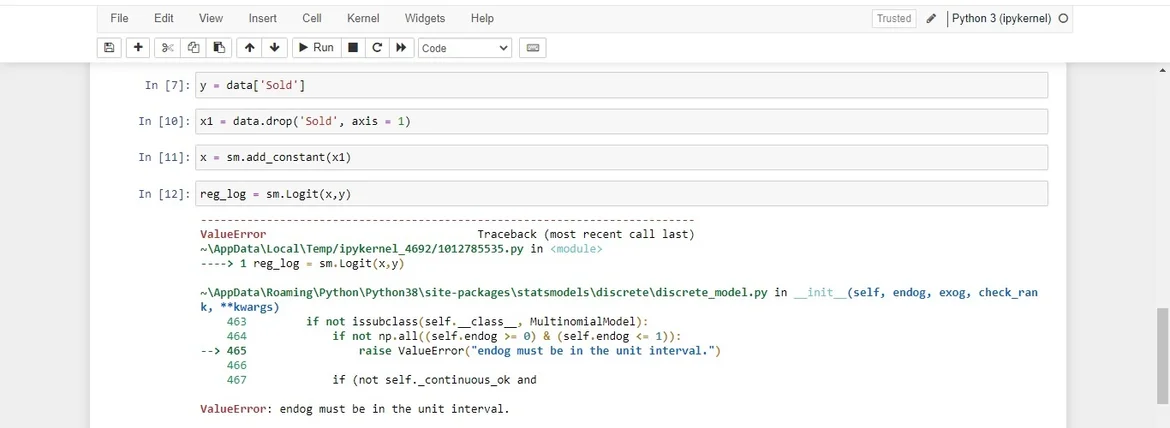Restart kernel and run all icon
Screen dimensions: 1170x428
tap(401, 48)
